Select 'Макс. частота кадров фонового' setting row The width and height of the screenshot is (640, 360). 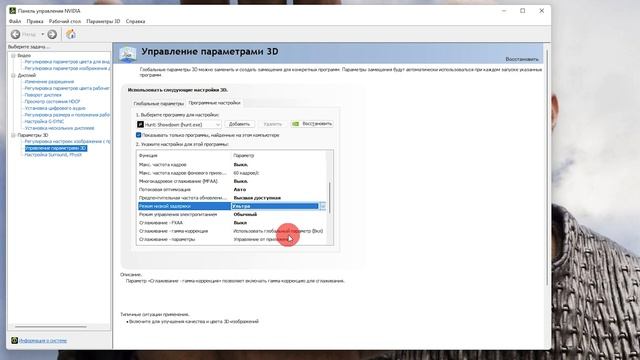232,173
